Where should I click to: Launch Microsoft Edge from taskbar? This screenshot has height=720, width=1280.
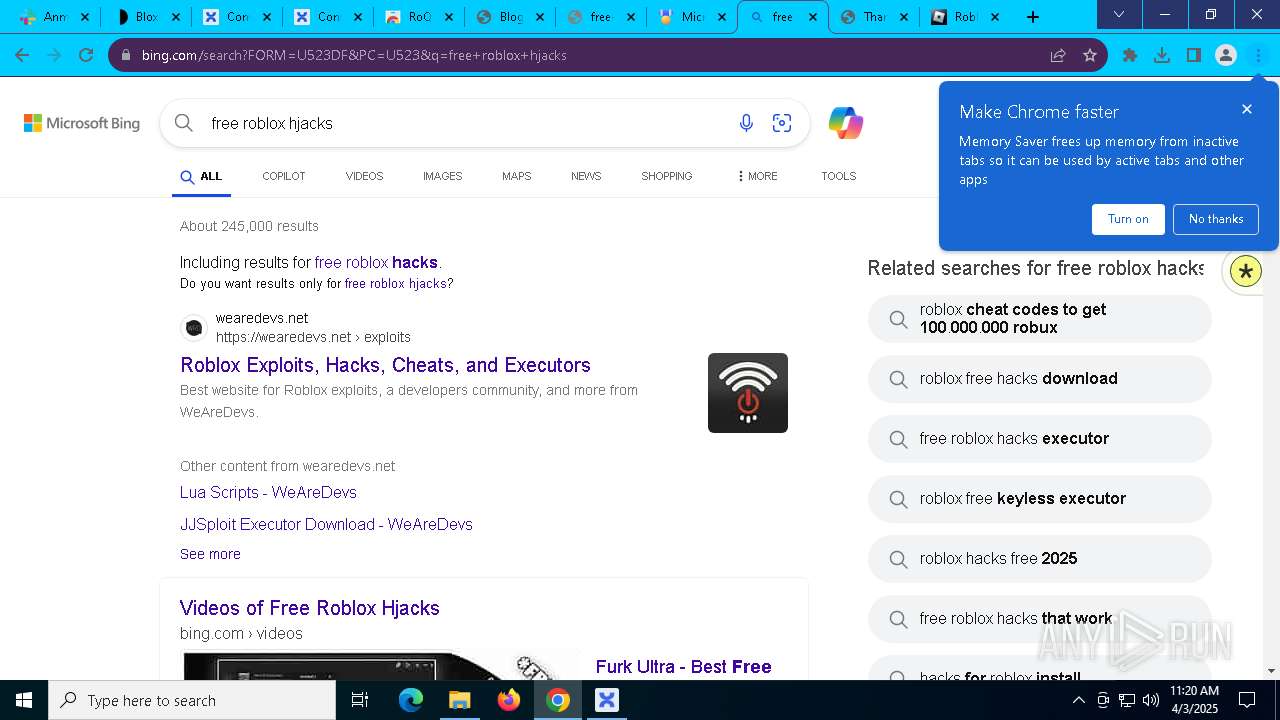(411, 700)
